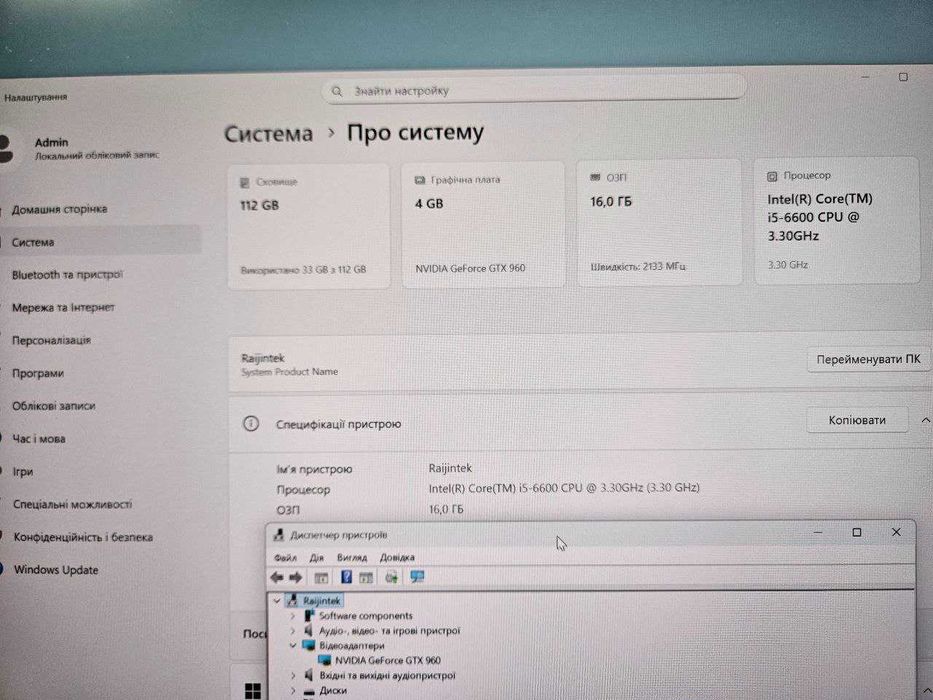Open the Дія menu in Device Manager
Viewport: 933px width, 700px height.
pos(317,558)
